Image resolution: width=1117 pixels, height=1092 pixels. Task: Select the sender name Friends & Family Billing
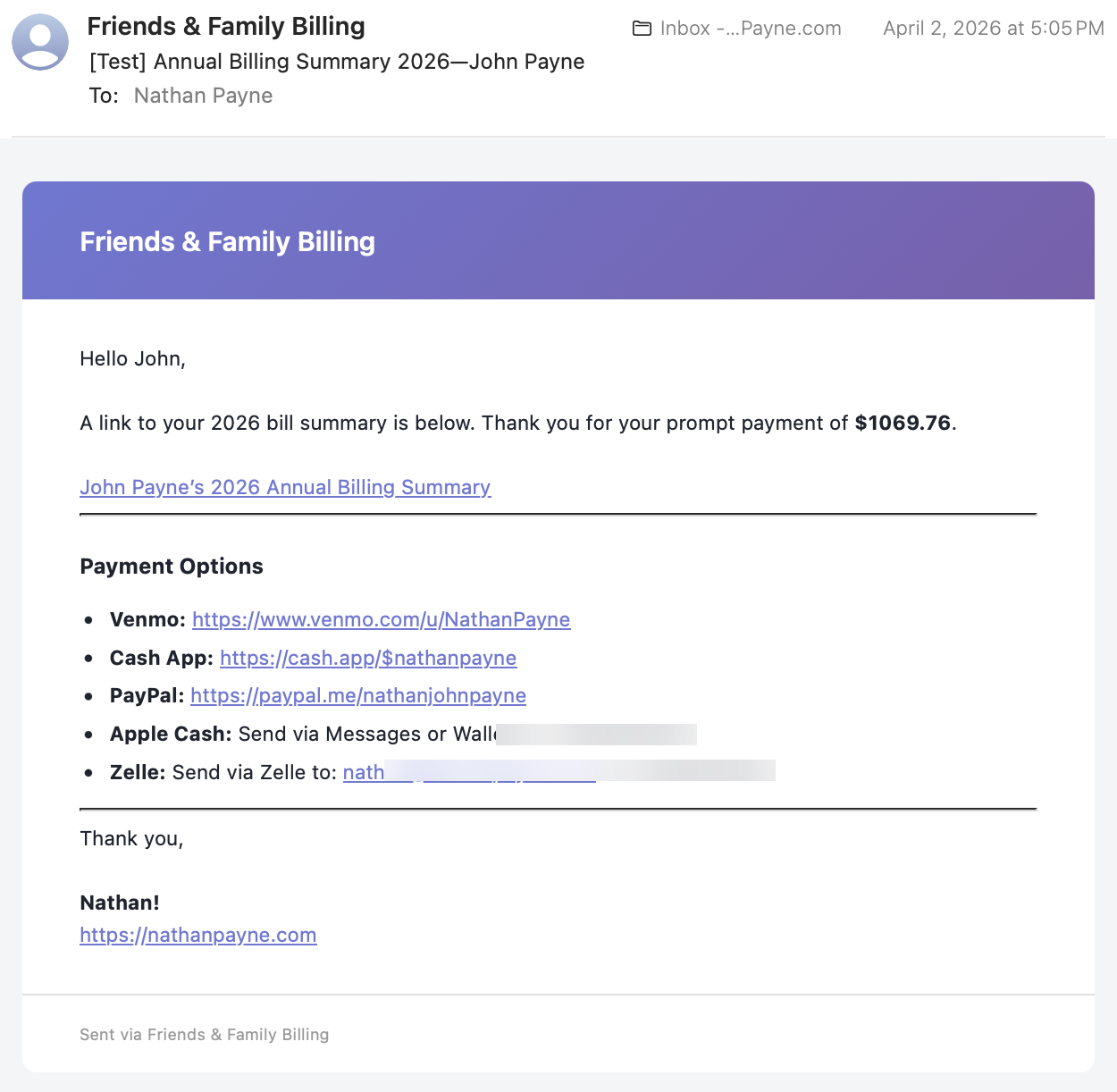226,26
